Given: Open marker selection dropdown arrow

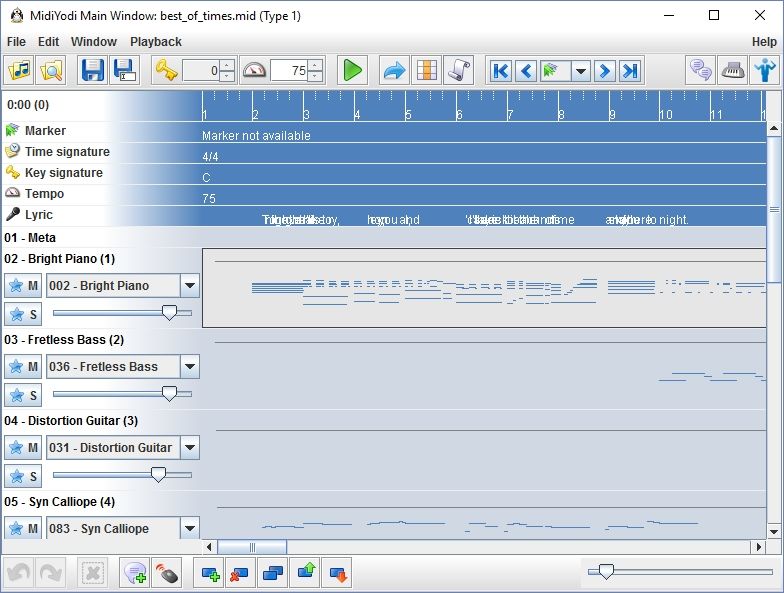Looking at the screenshot, I should pos(580,71).
